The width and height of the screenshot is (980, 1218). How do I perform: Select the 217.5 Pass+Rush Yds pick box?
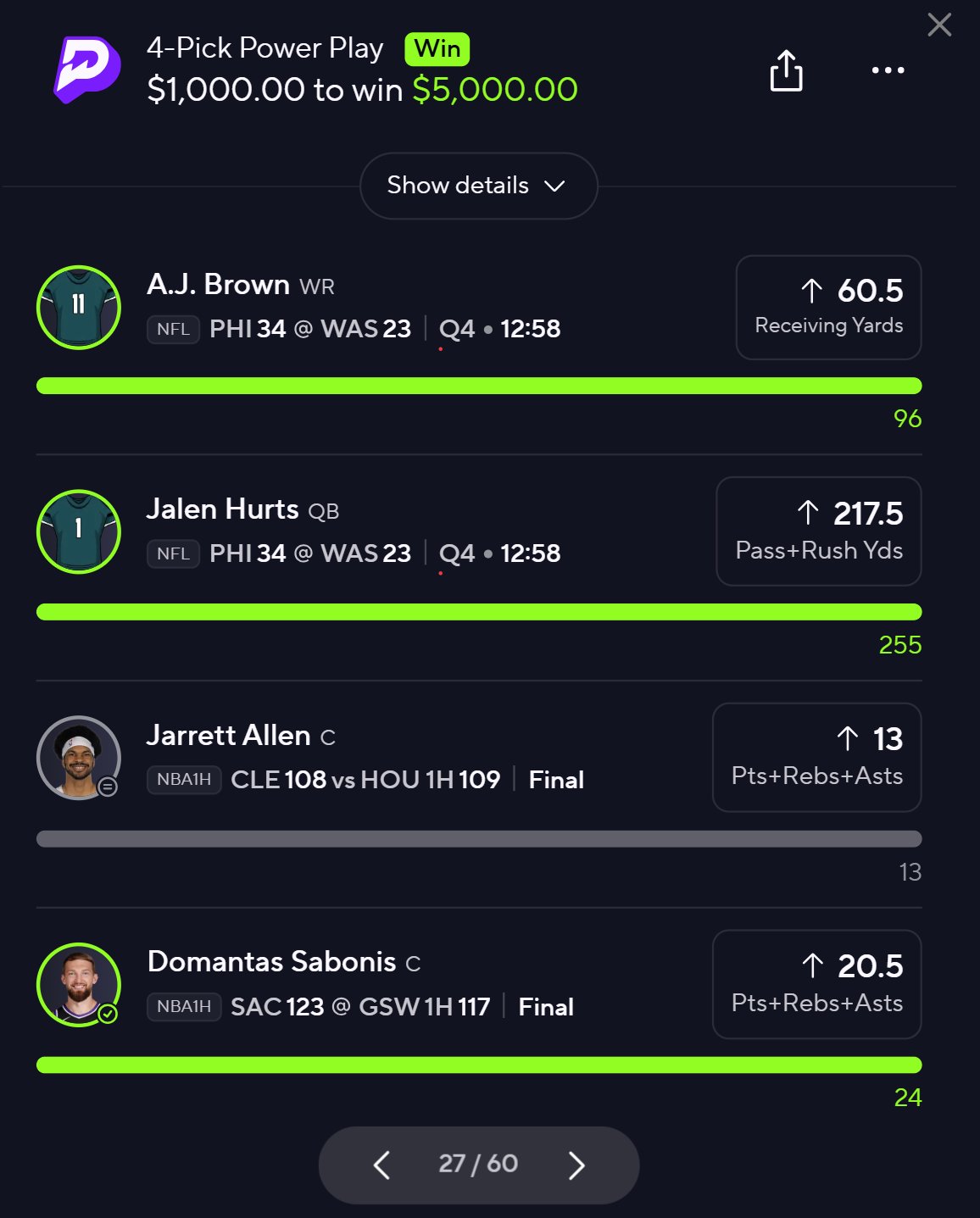(819, 531)
